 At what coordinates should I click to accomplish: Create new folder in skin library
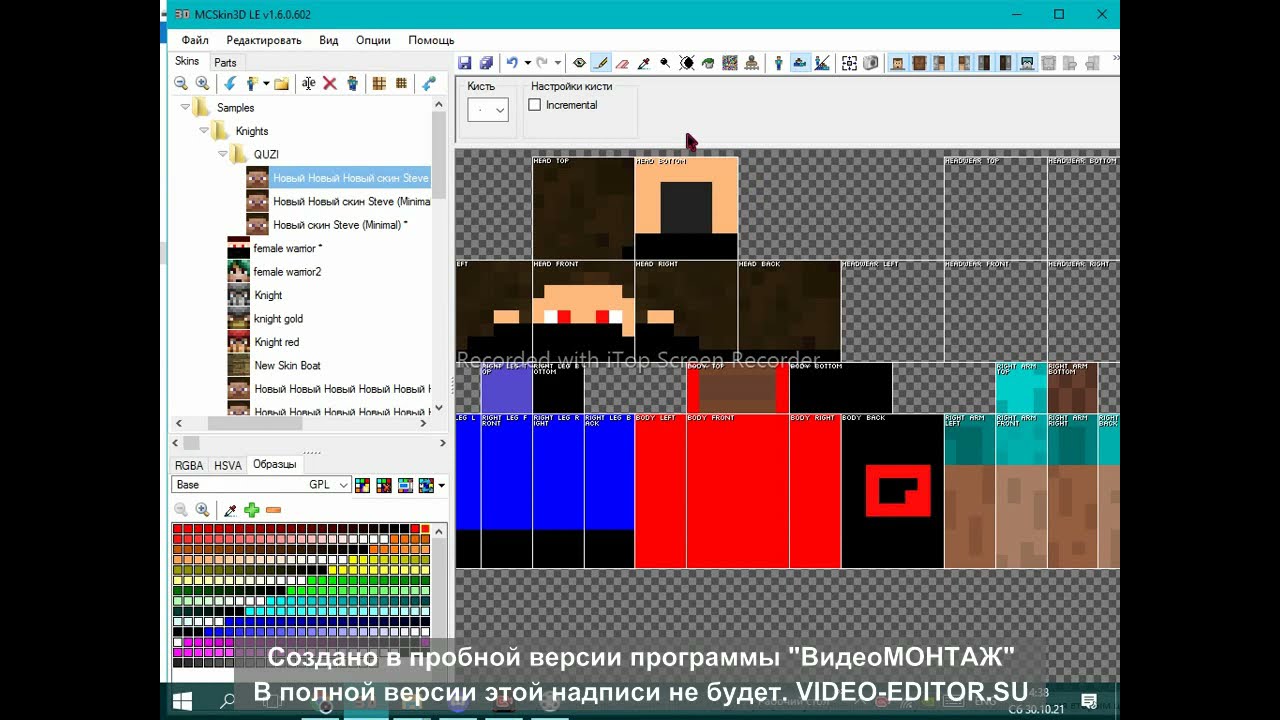(x=281, y=84)
